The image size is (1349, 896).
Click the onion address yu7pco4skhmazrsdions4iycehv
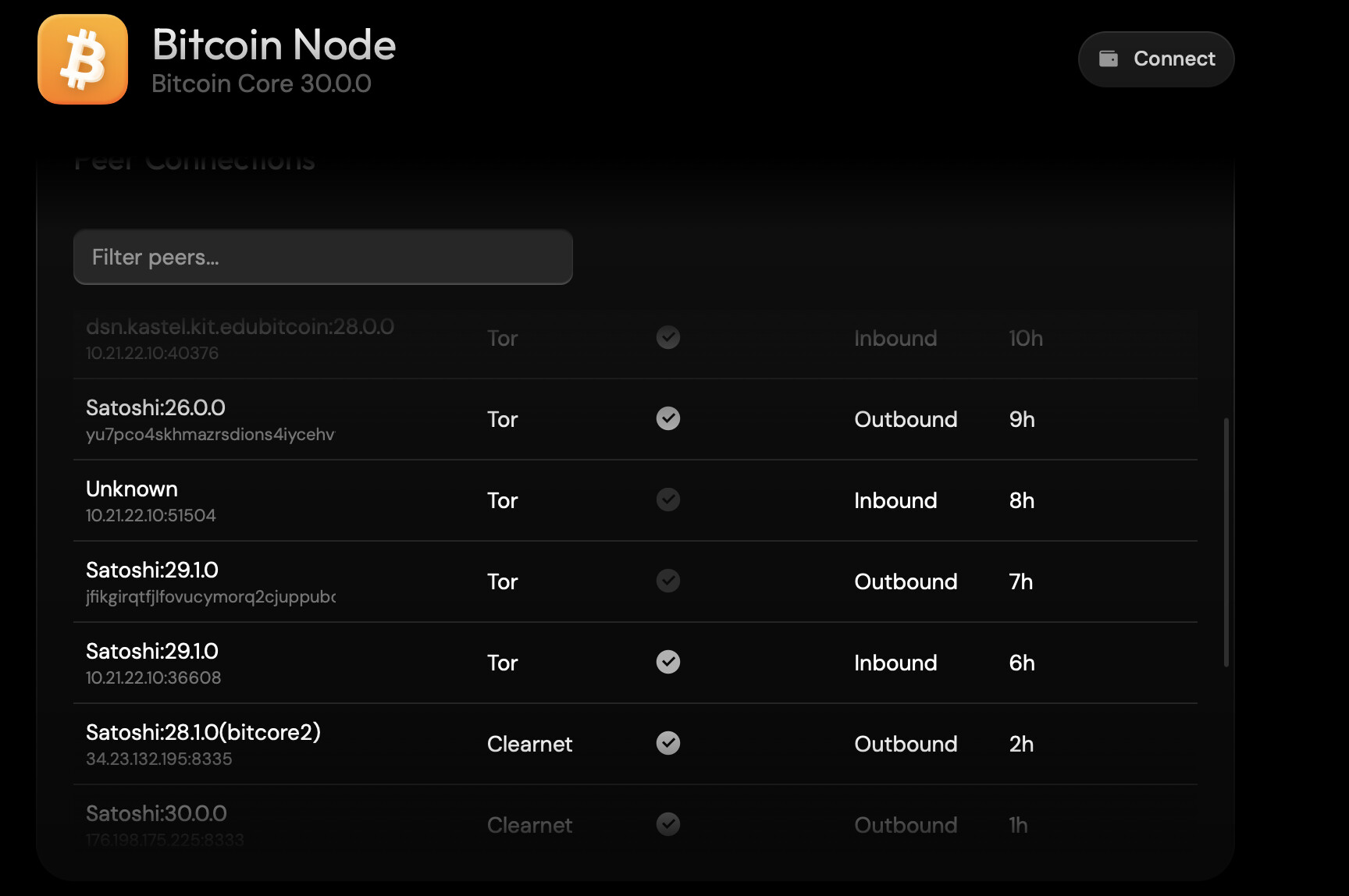point(210,435)
